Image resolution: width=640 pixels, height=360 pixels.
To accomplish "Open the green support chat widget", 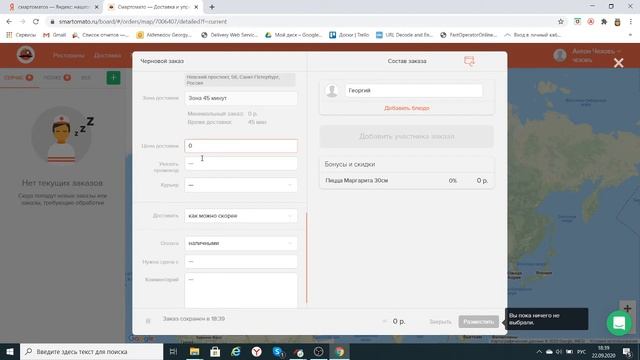I will pyautogui.click(x=619, y=323).
